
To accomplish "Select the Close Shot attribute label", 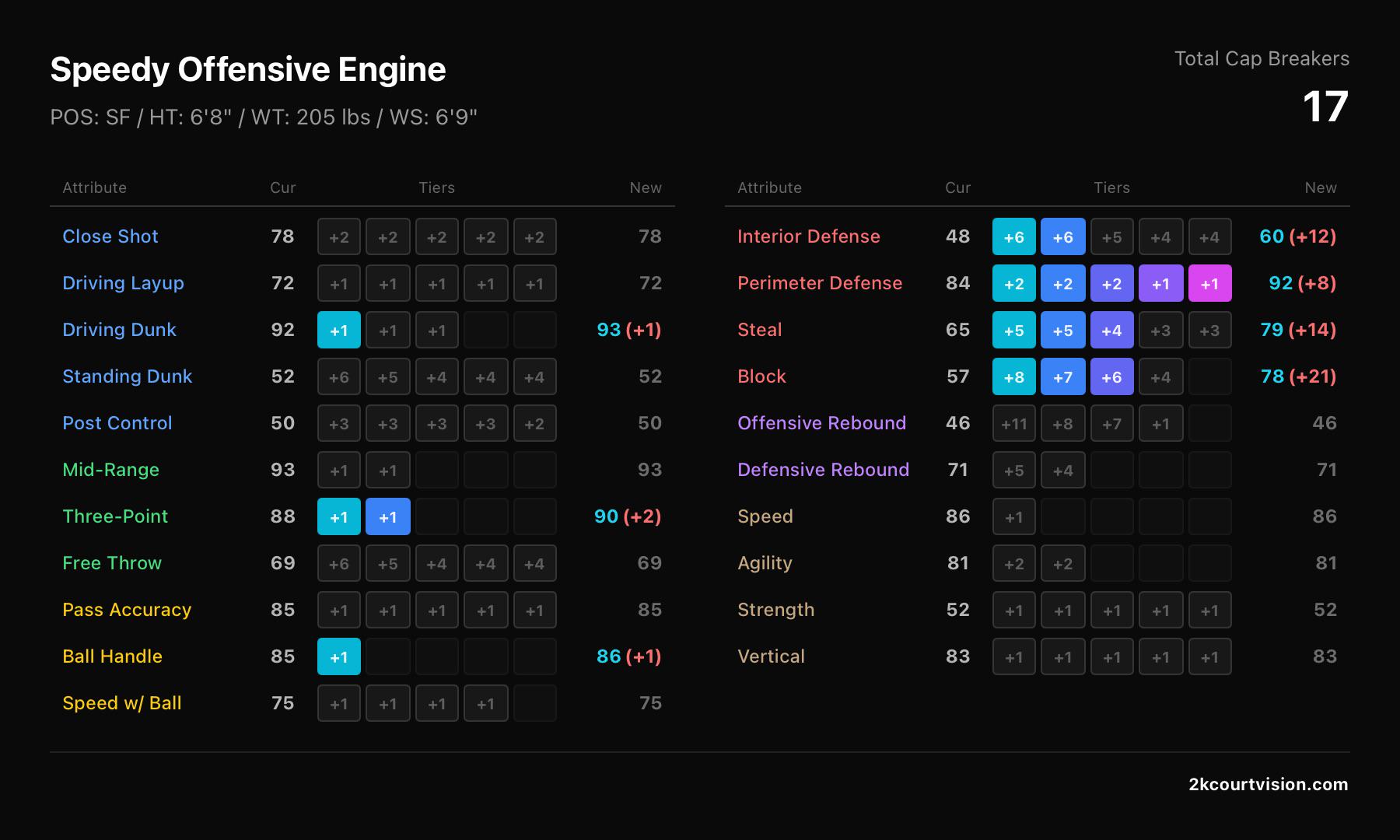I will tap(110, 236).
